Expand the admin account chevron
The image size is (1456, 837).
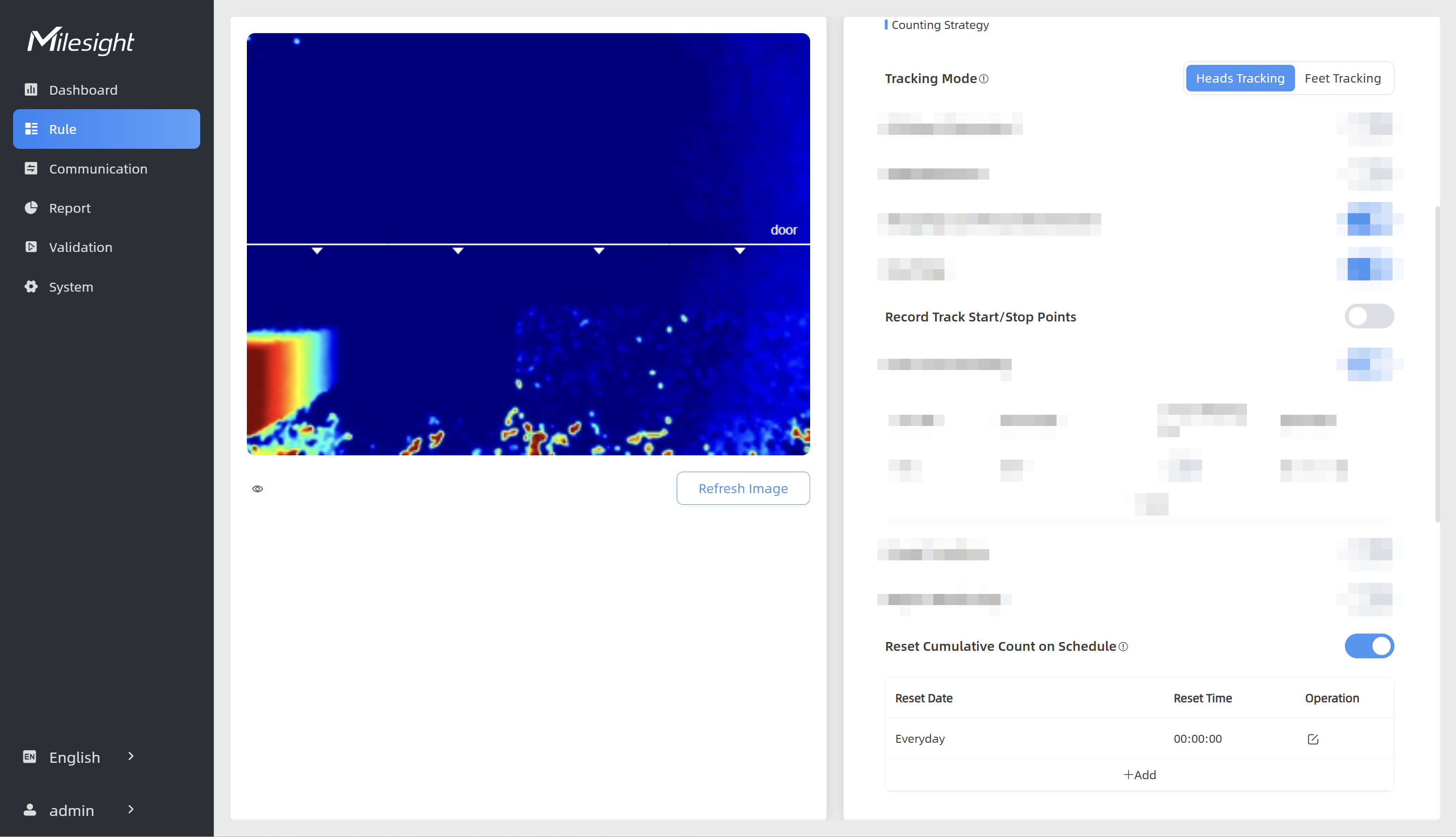(x=131, y=809)
